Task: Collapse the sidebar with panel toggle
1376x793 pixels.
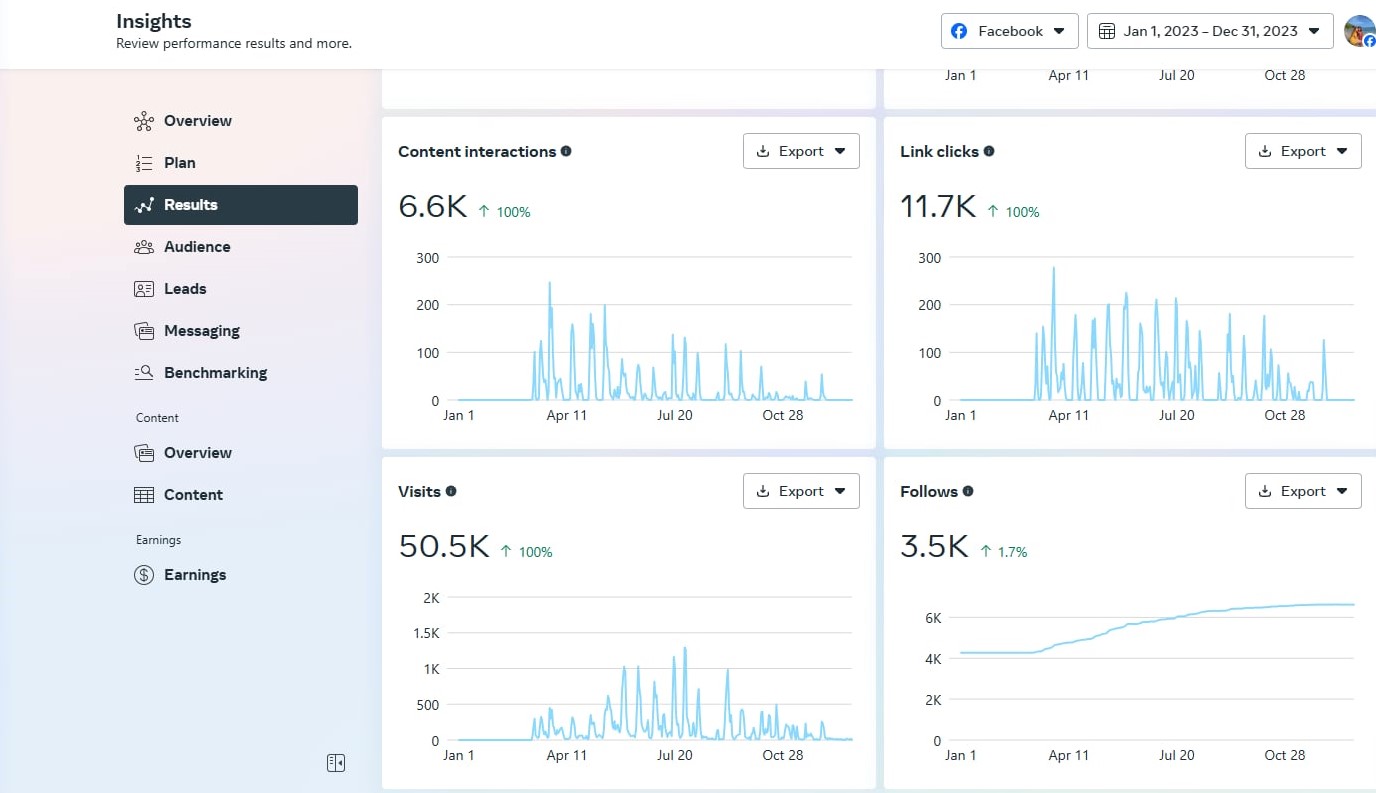Action: [336, 763]
